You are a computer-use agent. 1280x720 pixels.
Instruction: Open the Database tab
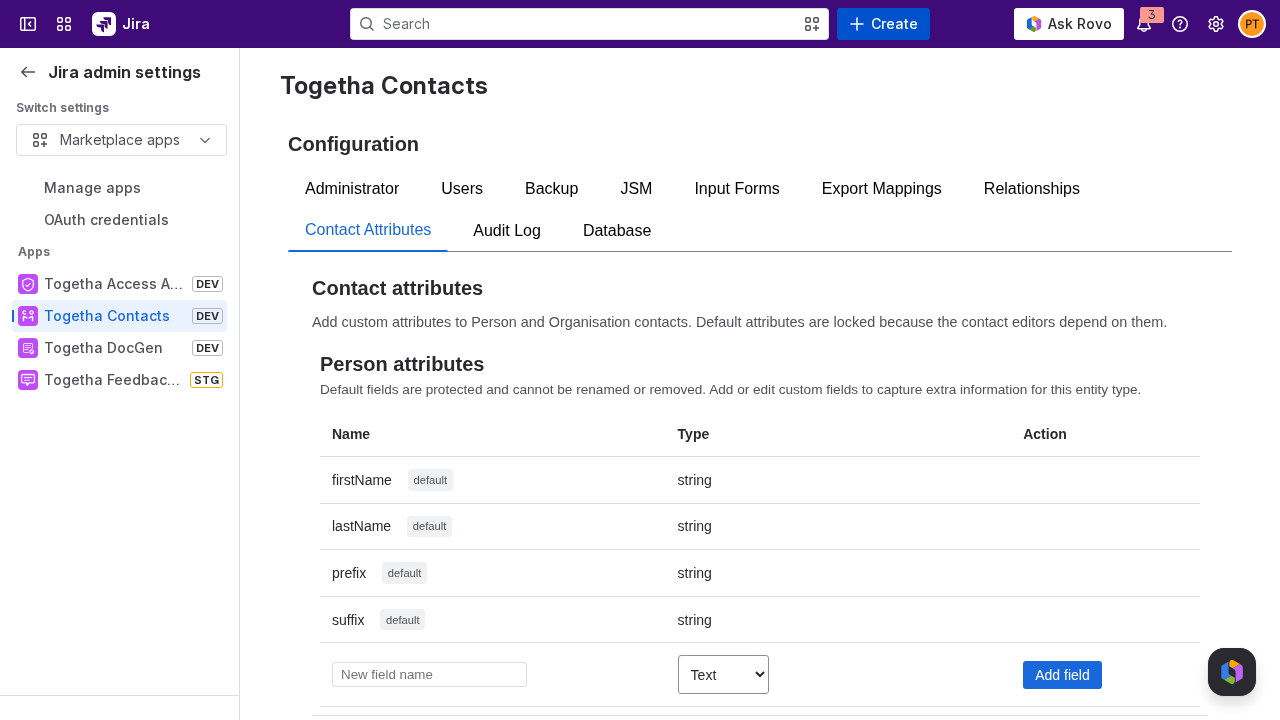click(617, 230)
